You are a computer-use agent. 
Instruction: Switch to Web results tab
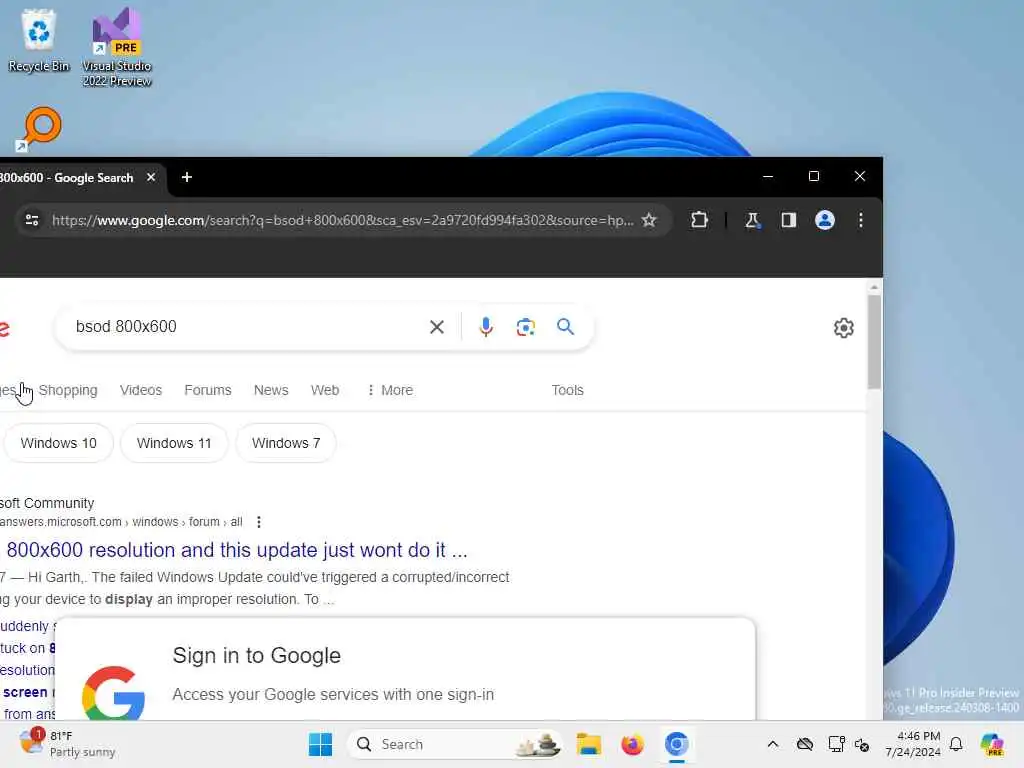click(x=325, y=390)
